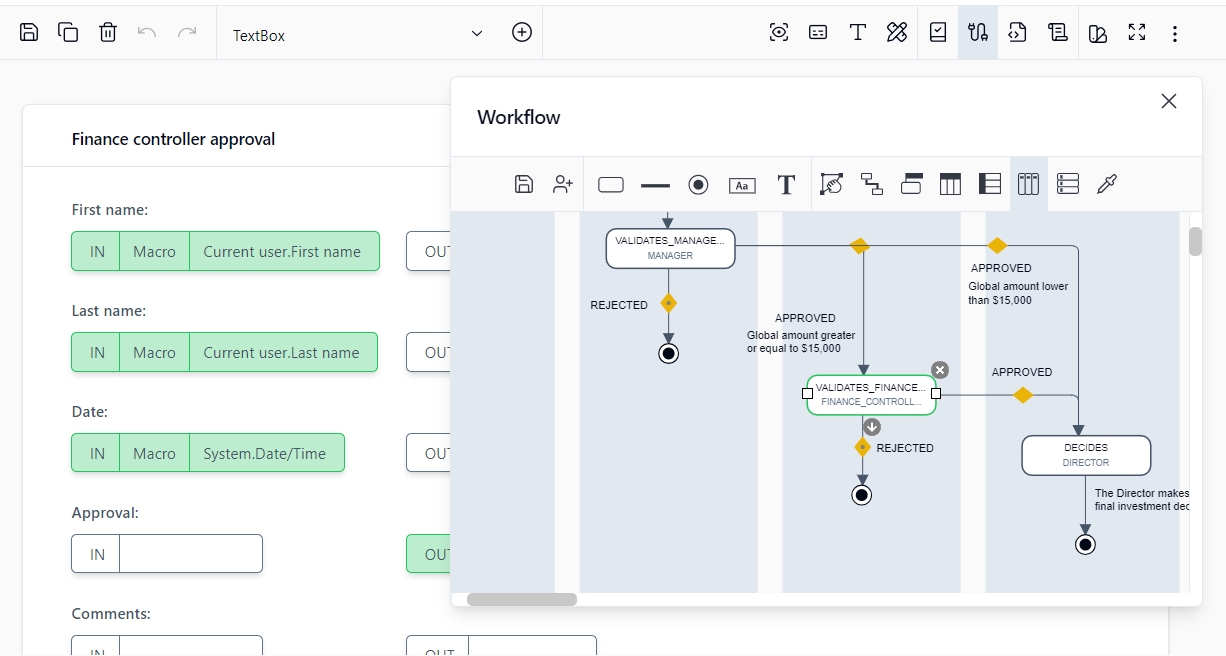The image size is (1226, 656).
Task: Toggle the horizontal swimlanes rows button
Action: (1068, 184)
